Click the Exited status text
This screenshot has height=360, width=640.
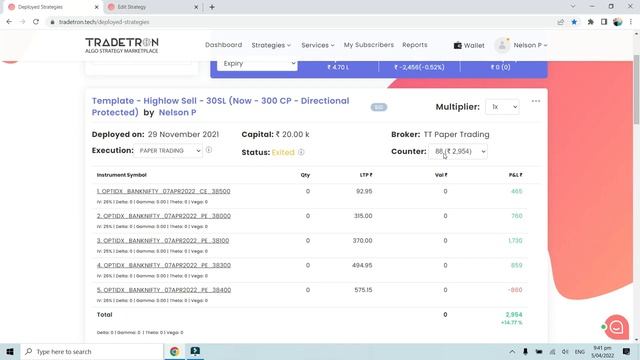click(283, 152)
